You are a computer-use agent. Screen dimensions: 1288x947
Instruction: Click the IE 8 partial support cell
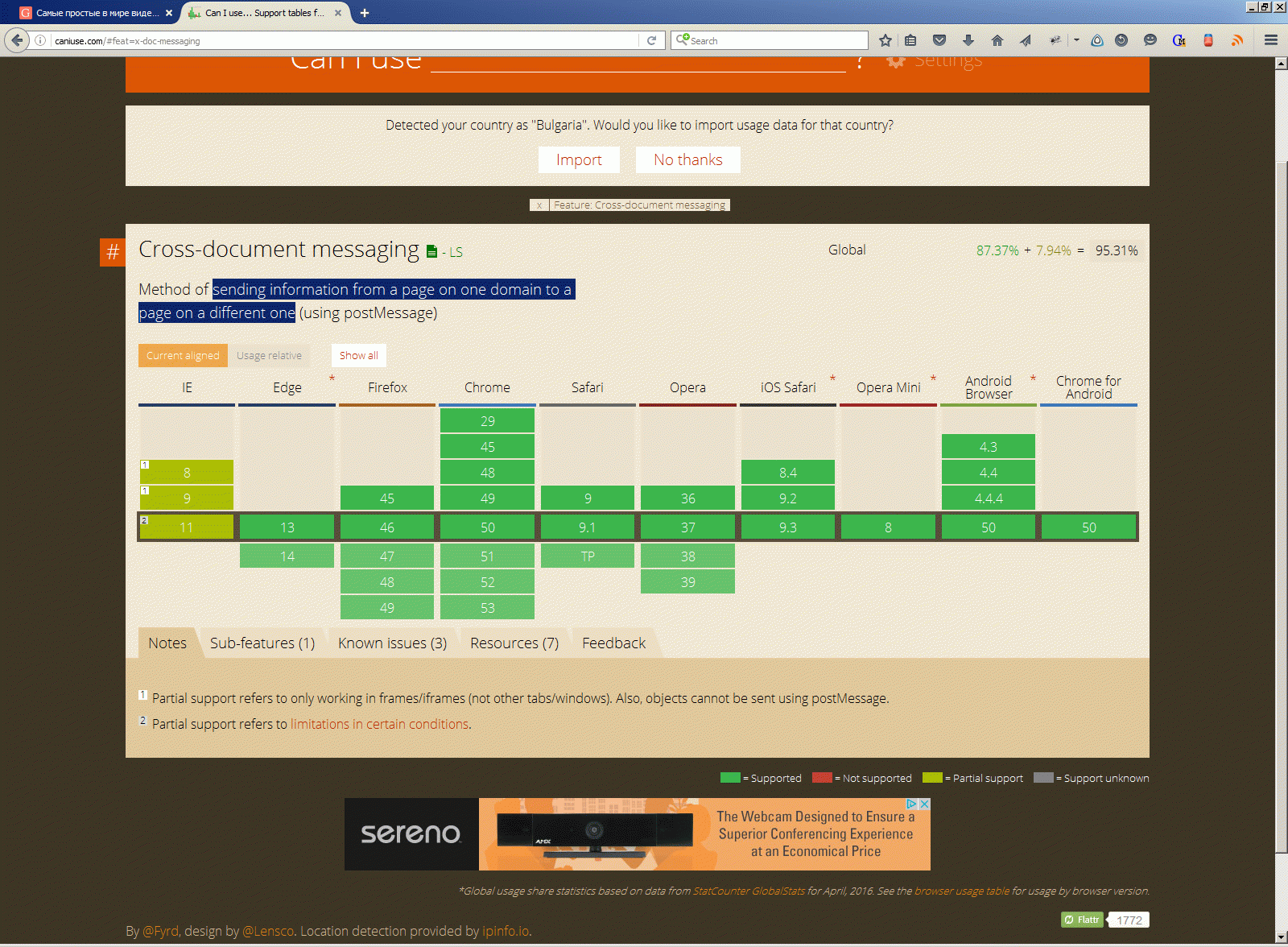pos(187,473)
